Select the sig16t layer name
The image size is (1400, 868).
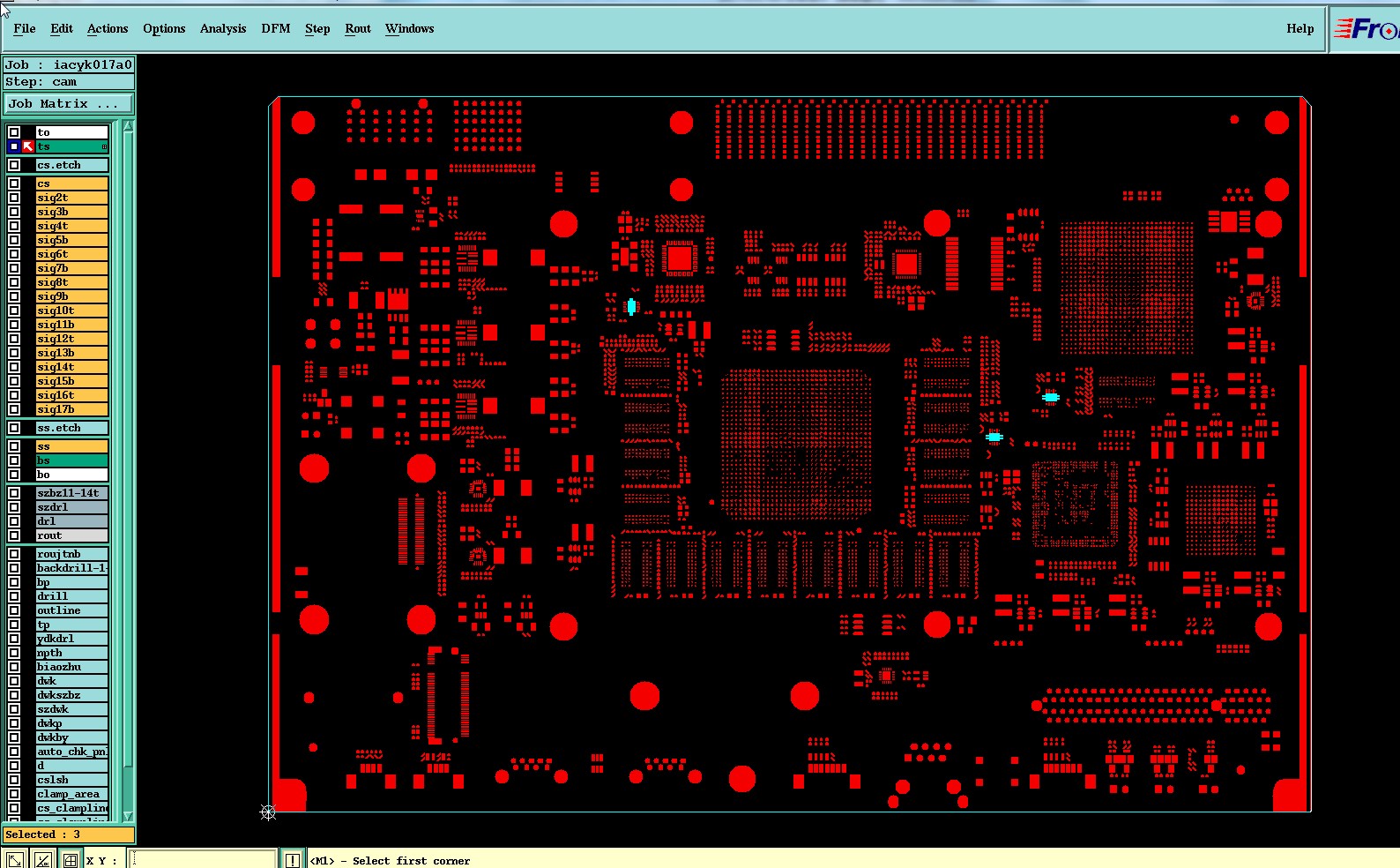[72, 395]
